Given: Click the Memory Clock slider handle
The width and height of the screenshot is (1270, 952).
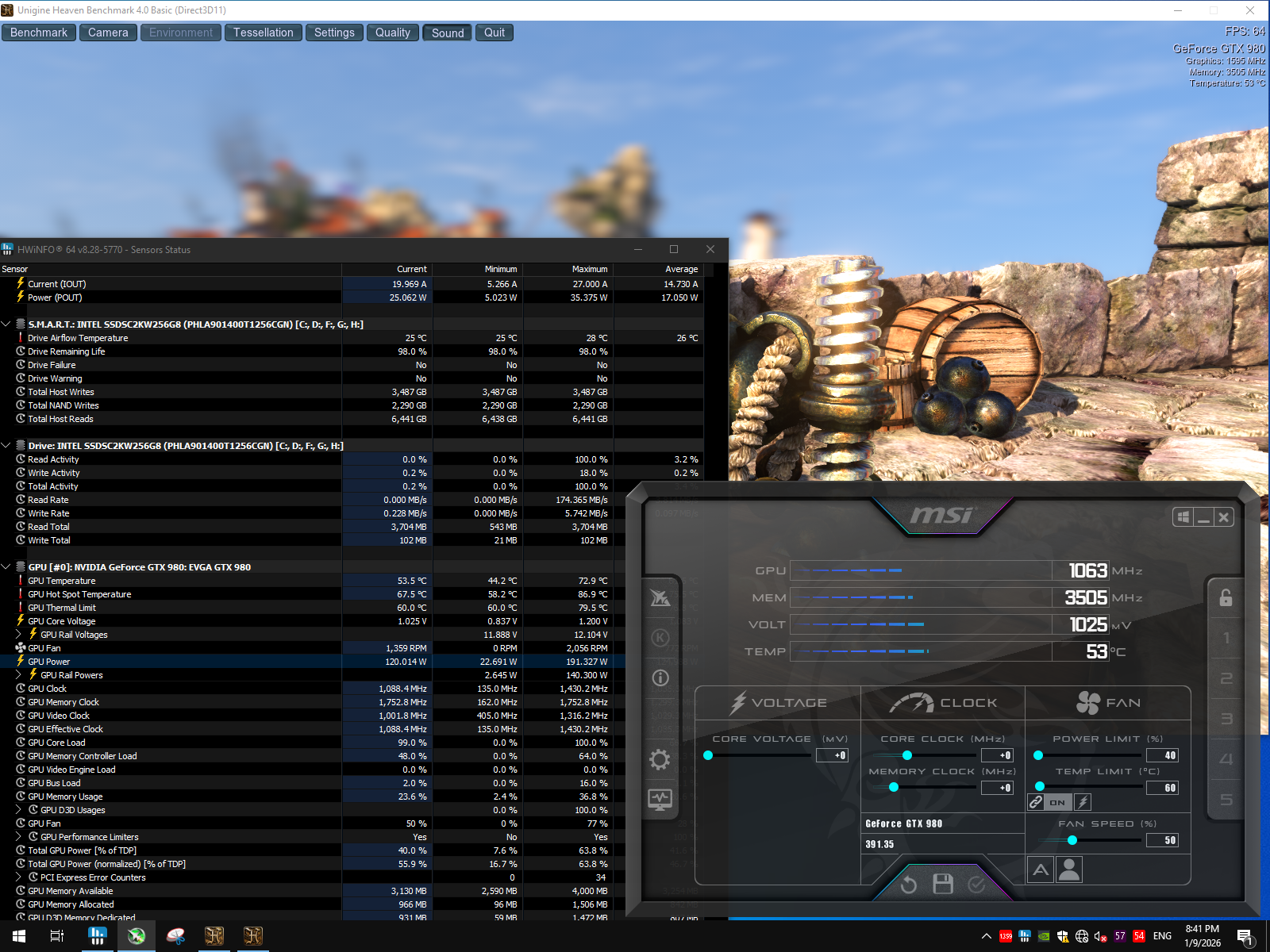Looking at the screenshot, I should (x=894, y=787).
